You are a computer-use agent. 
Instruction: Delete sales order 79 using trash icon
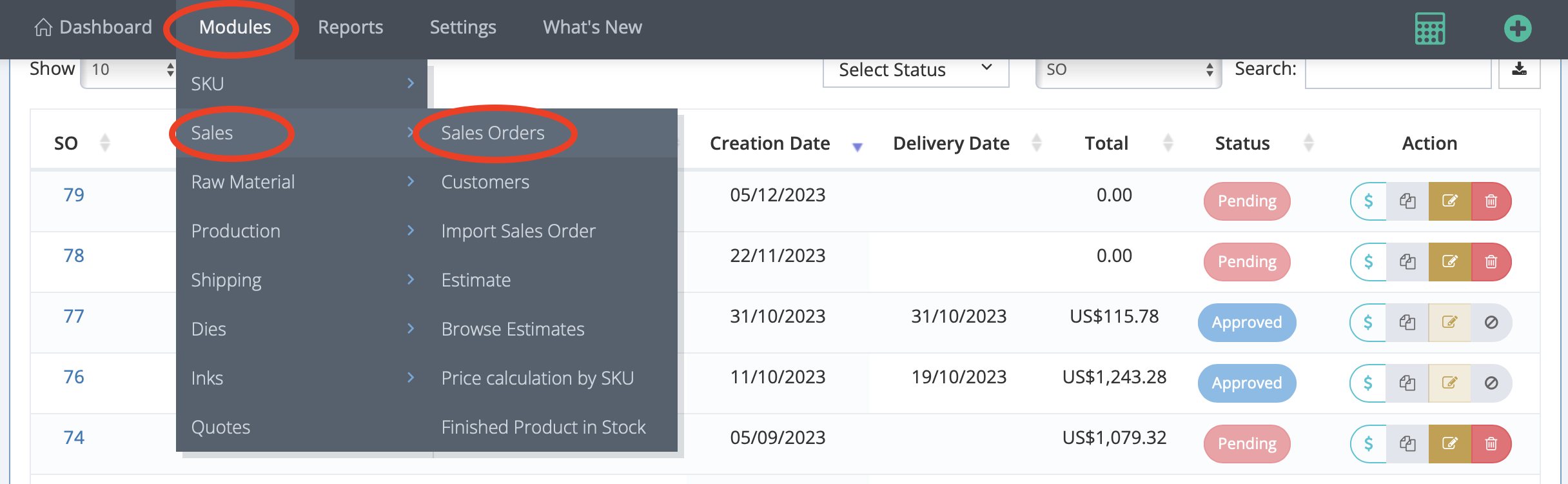pos(1491,201)
